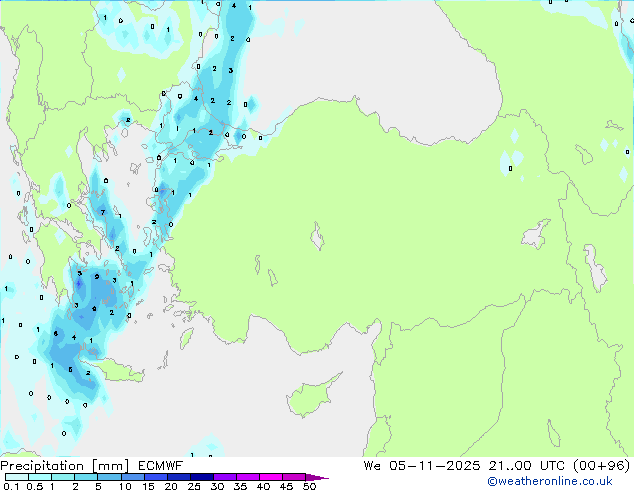This screenshot has width=634, height=490.
Task: Click the '21..00 UTC' time text
Action: [x=526, y=466]
